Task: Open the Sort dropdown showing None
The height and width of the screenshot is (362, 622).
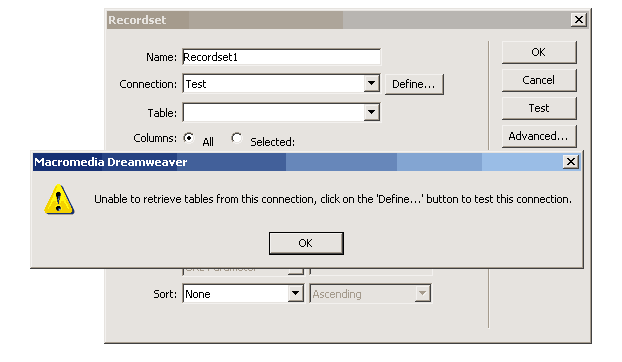Action: click(295, 293)
